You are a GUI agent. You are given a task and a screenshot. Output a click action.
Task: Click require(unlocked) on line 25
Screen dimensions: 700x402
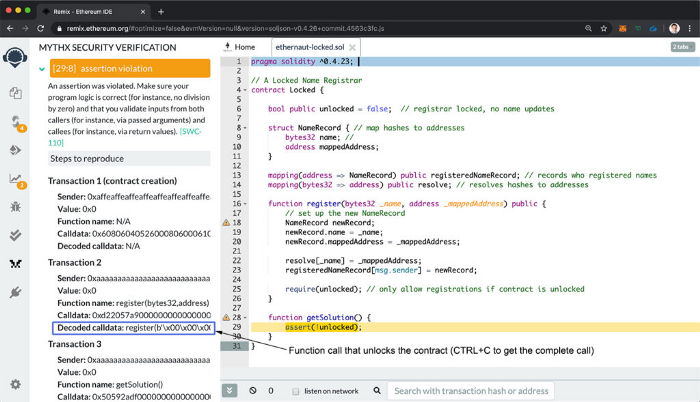coord(323,289)
